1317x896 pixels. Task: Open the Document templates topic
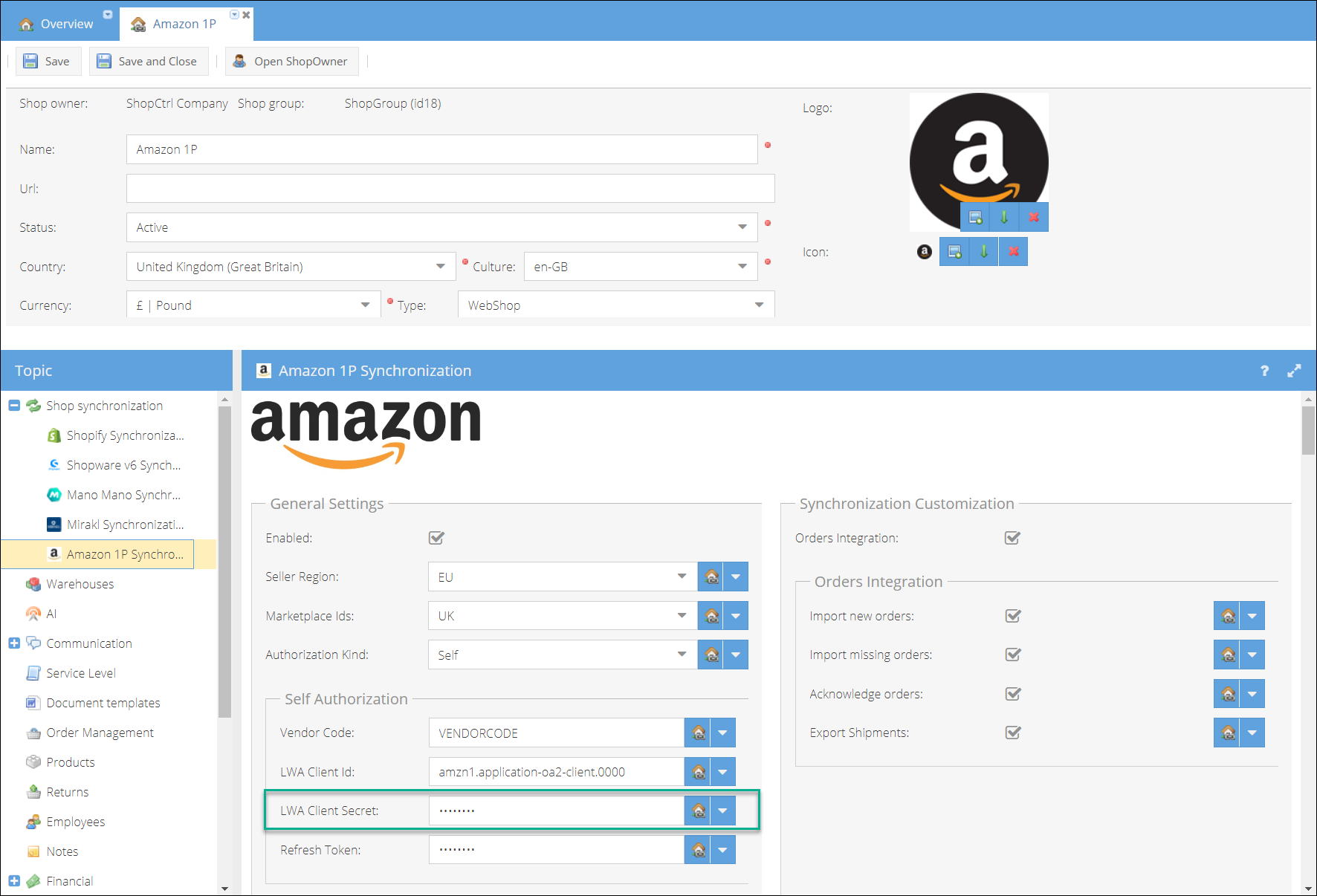[103, 703]
